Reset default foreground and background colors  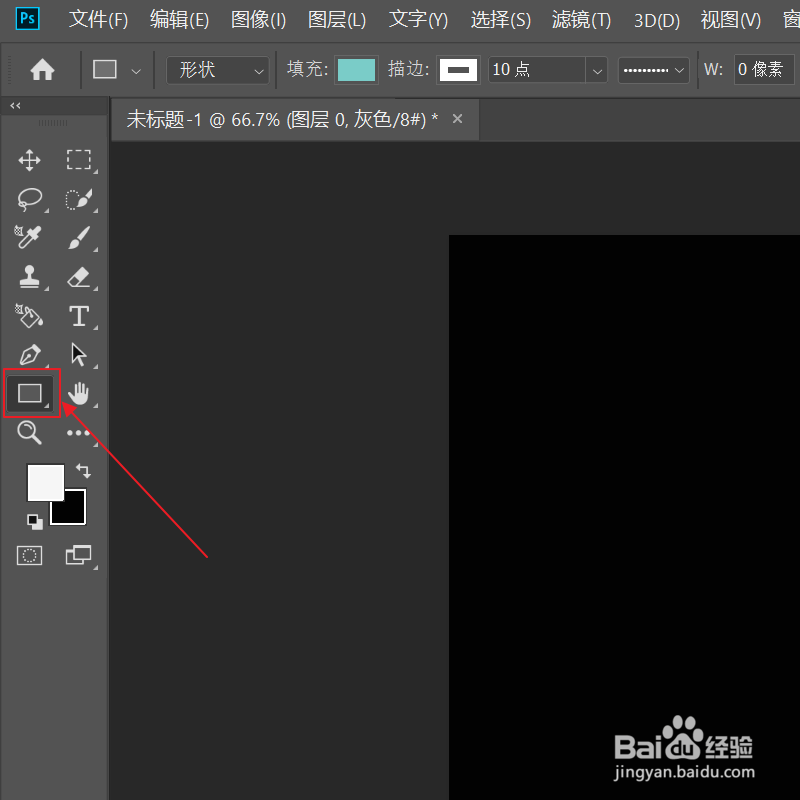(35, 521)
